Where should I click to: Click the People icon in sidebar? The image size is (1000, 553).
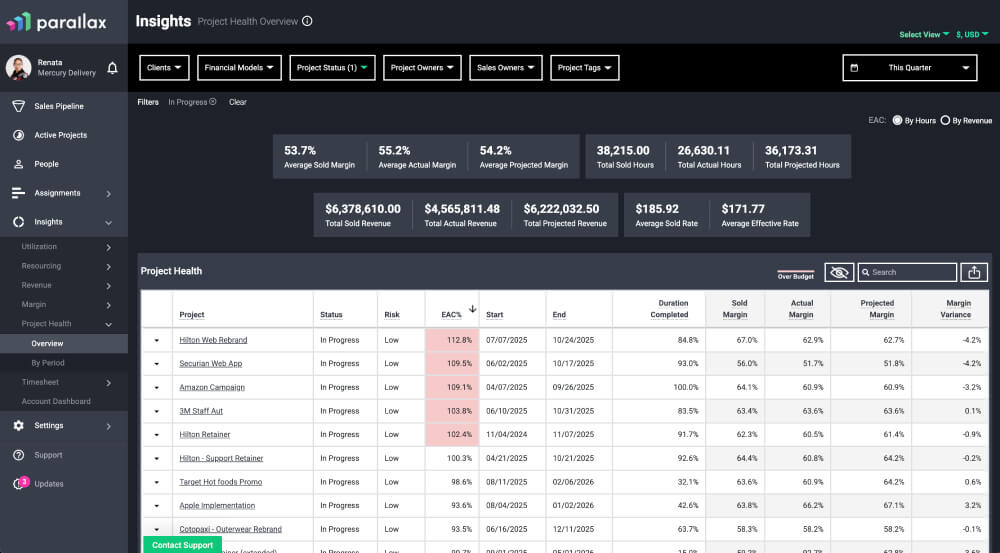18,164
